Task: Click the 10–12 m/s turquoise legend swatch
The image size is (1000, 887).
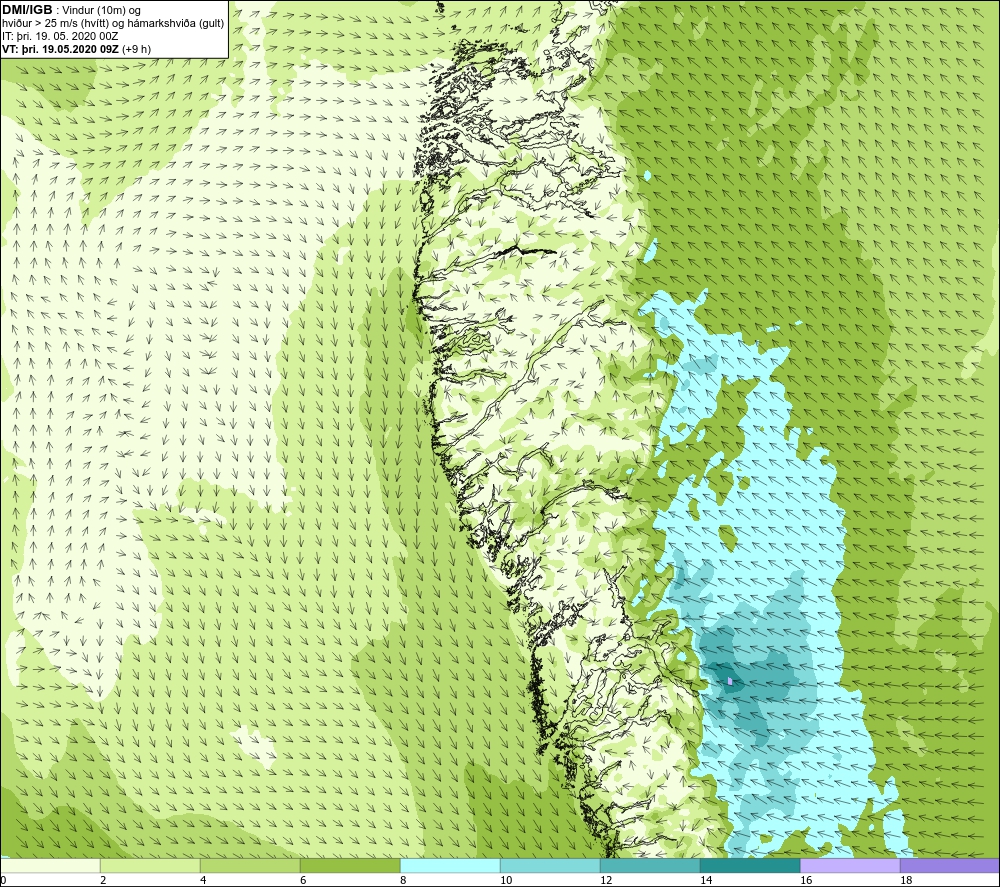Action: click(x=550, y=865)
